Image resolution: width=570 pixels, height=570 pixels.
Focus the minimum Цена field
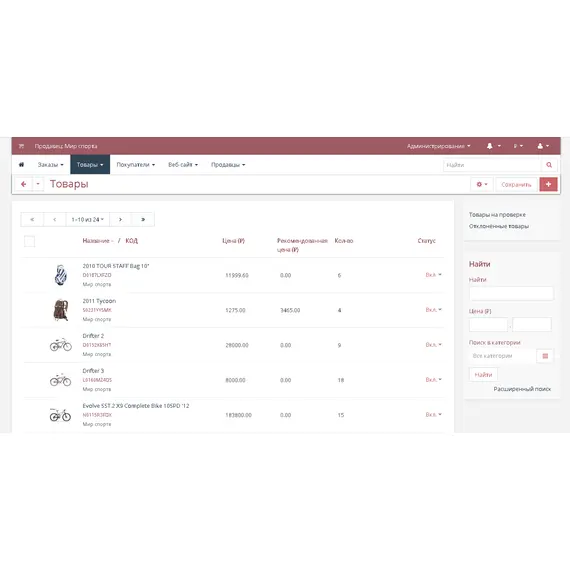point(488,325)
